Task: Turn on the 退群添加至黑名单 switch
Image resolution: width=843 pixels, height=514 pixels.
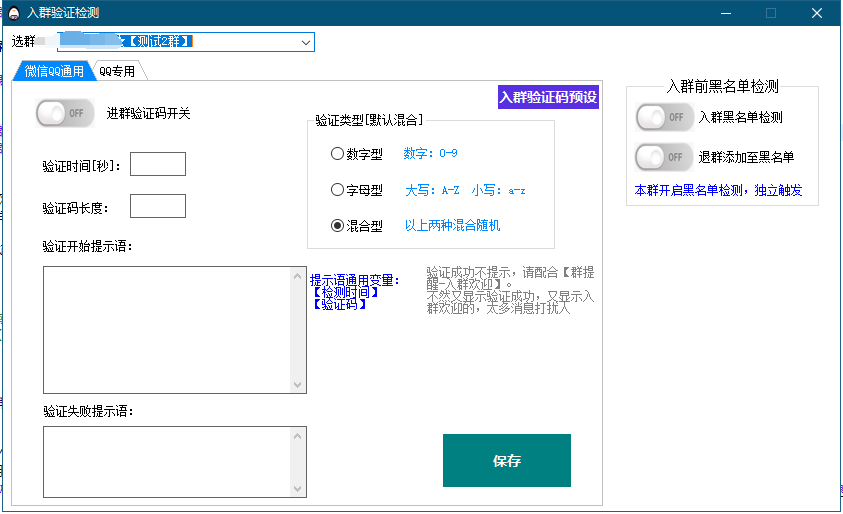Action: (x=665, y=157)
